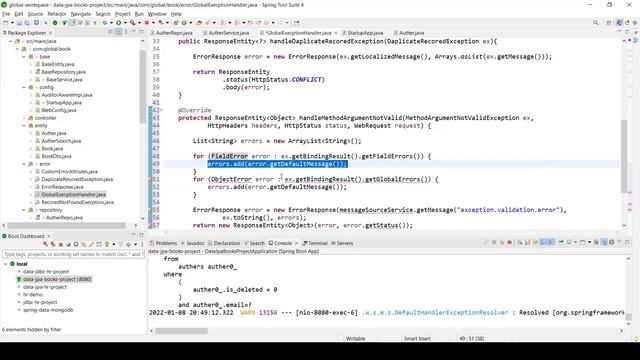The width and height of the screenshot is (640, 360).
Task: Collapse the com.global.book package
Action: point(17,49)
